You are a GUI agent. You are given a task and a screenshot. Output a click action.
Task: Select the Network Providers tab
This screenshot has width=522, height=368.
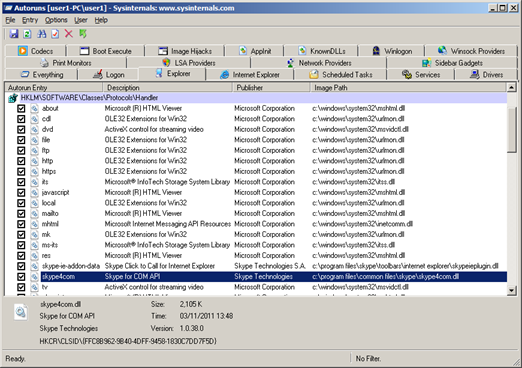click(319, 63)
